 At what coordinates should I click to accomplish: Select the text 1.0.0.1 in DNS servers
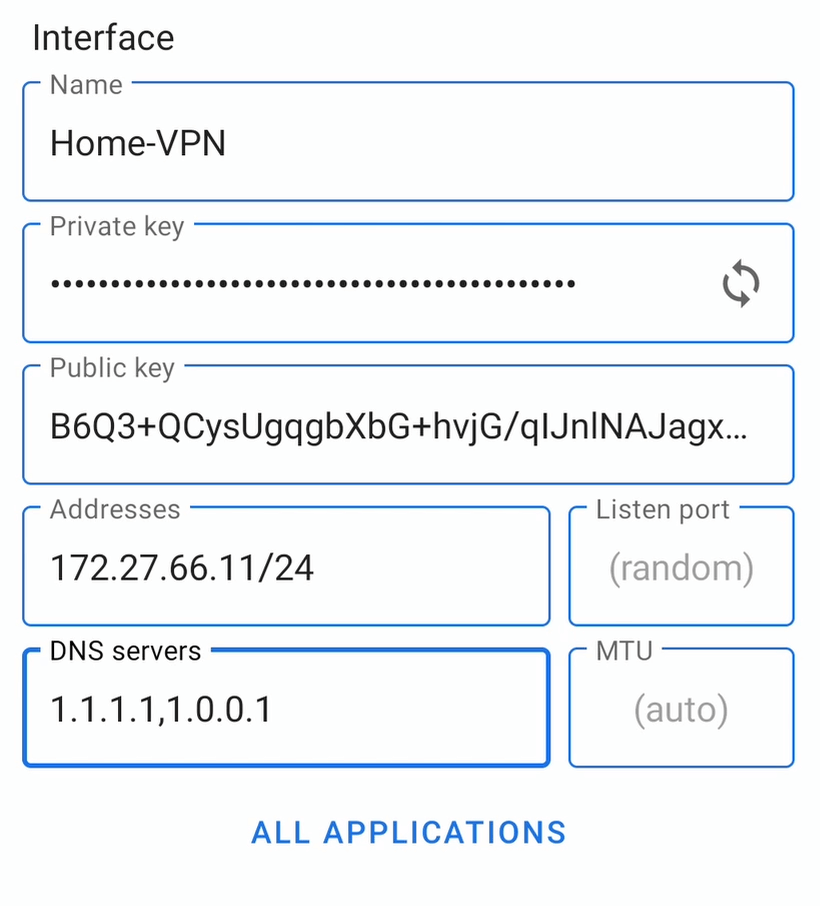tap(205, 708)
